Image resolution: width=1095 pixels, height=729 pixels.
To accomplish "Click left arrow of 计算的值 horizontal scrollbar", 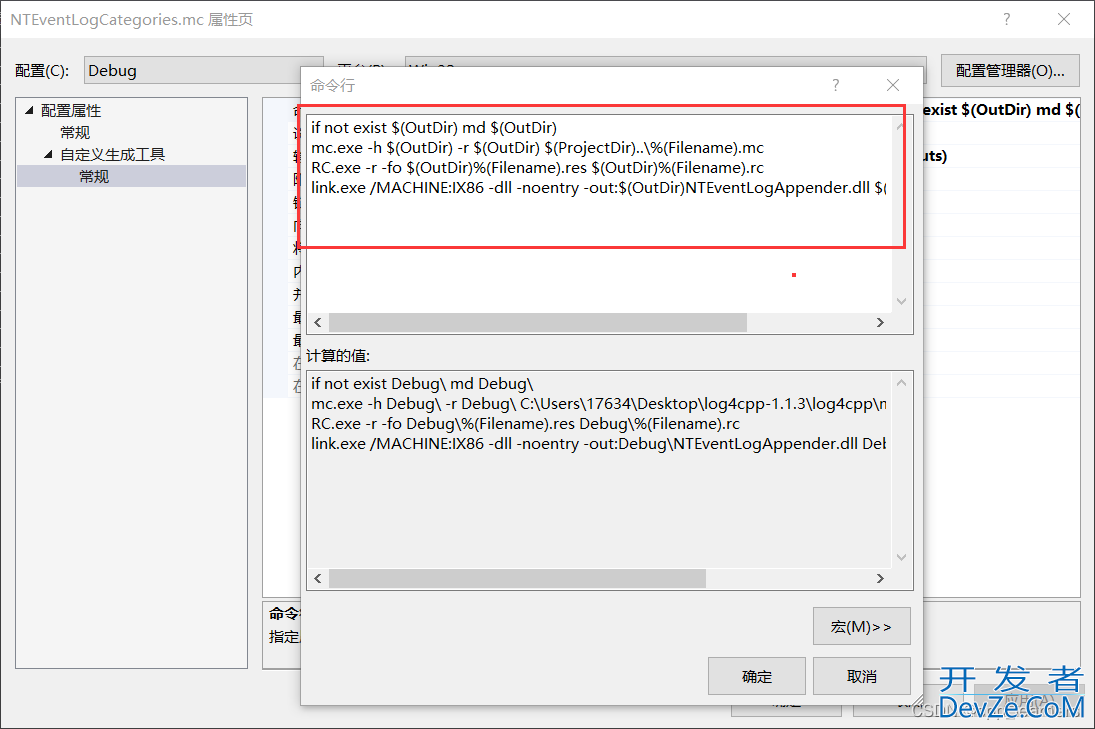I will (318, 578).
